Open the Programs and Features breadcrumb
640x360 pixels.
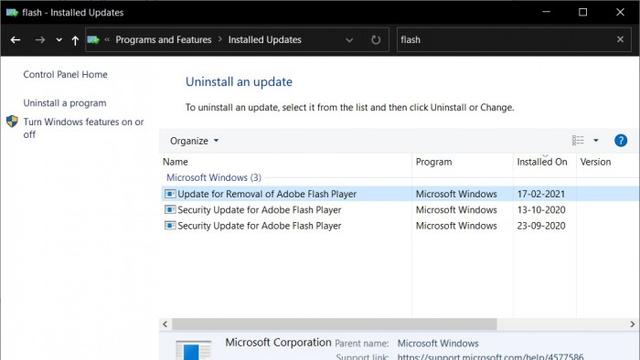[x=163, y=40]
